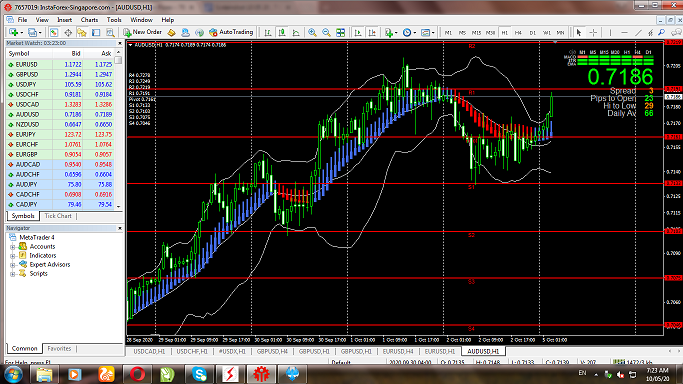Toggle chart Auto Scroll

[358, 32]
